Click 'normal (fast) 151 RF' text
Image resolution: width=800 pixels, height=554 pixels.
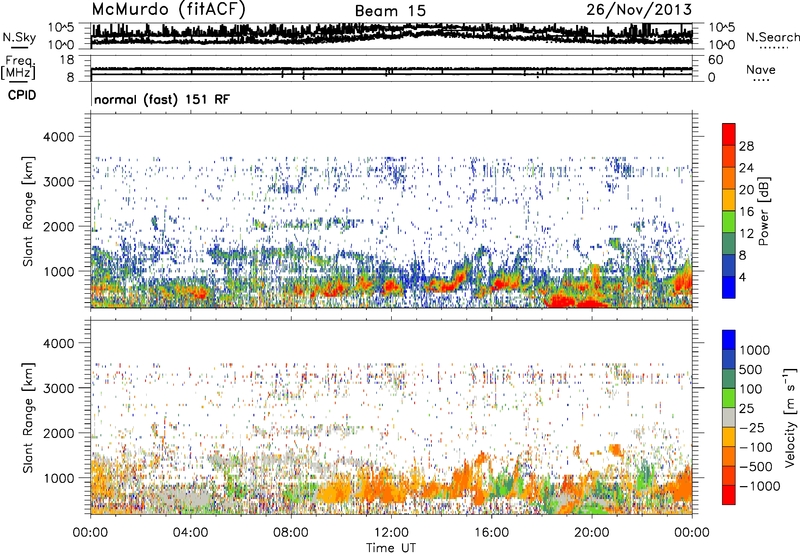(x=162, y=99)
